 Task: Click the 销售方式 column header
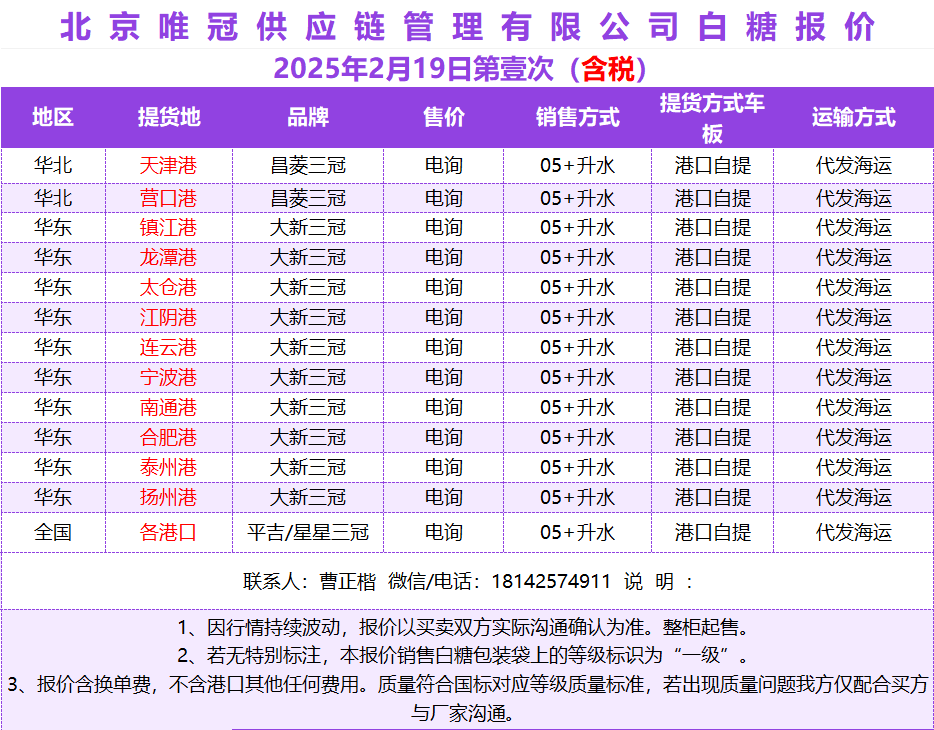(x=577, y=117)
